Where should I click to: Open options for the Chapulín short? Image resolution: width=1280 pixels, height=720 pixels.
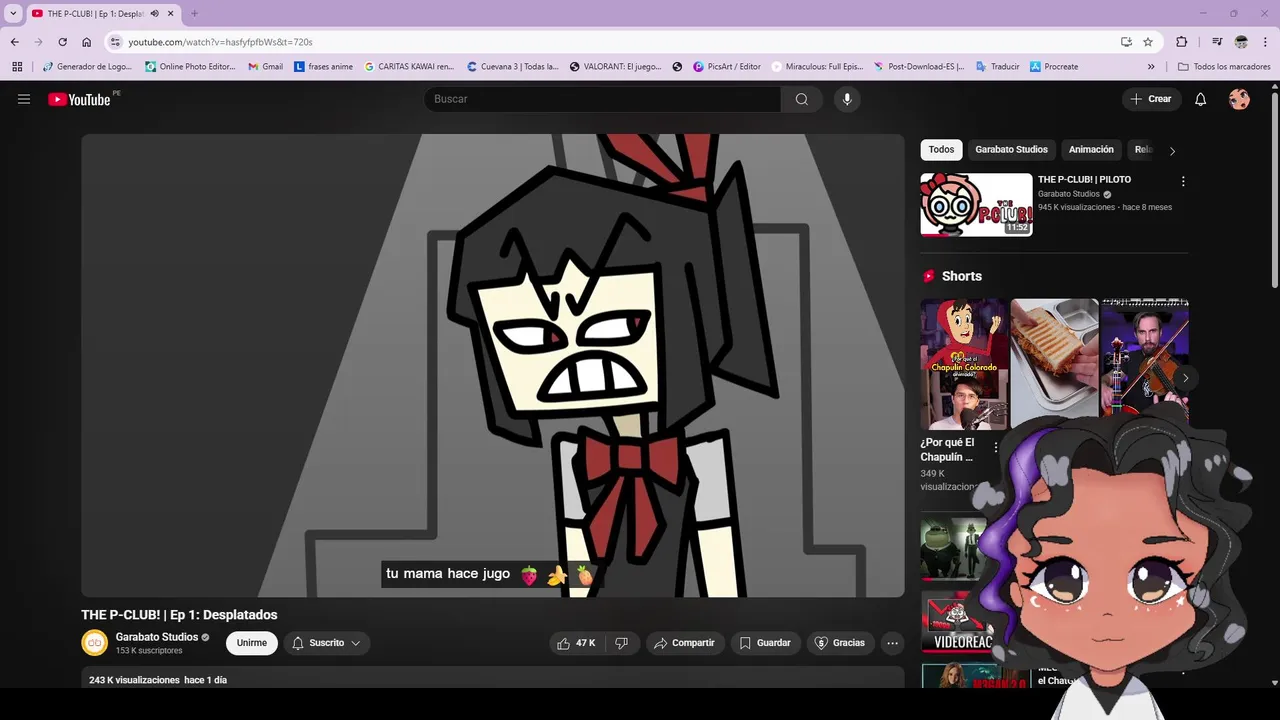(995, 447)
